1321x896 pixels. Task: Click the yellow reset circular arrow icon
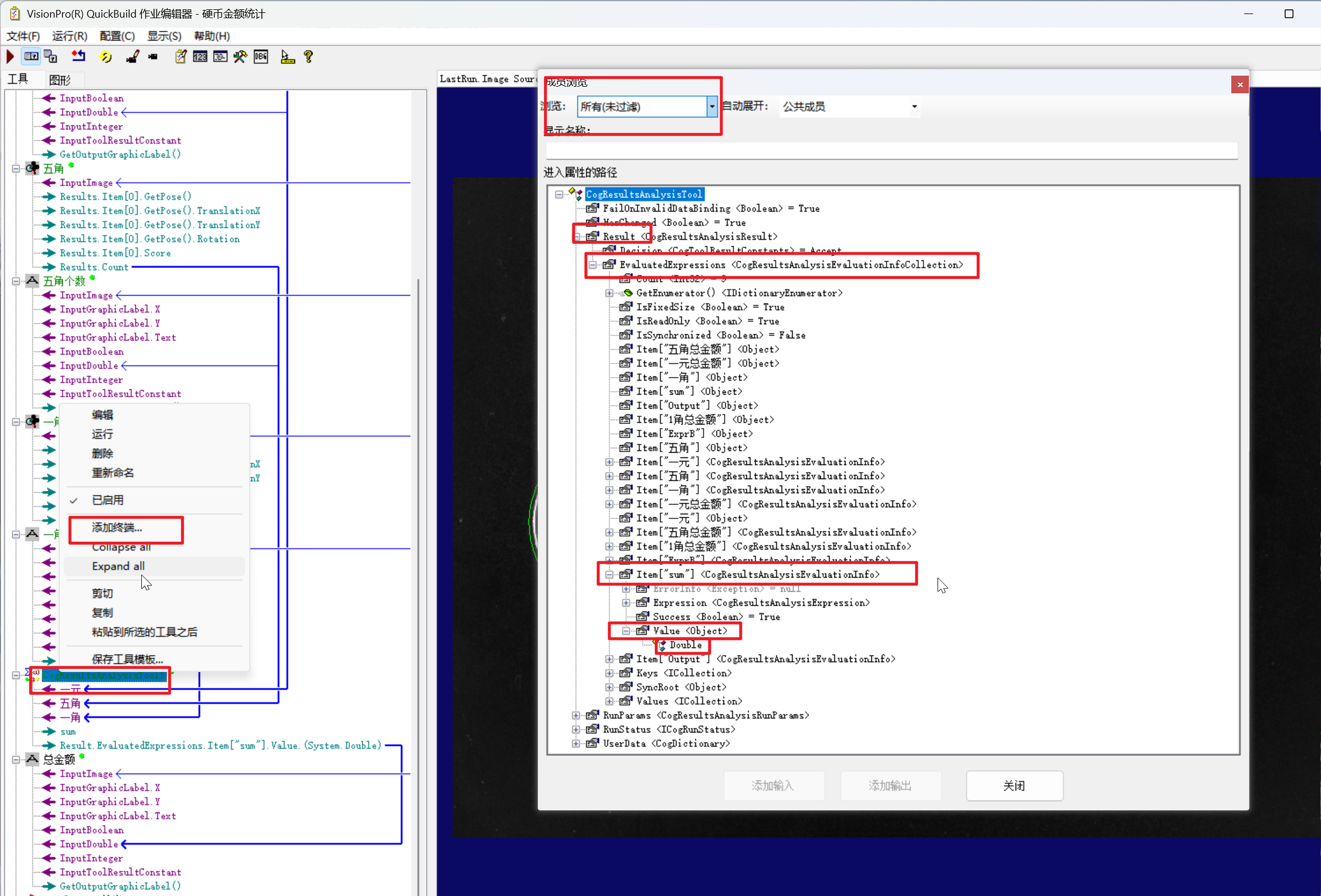click(106, 57)
